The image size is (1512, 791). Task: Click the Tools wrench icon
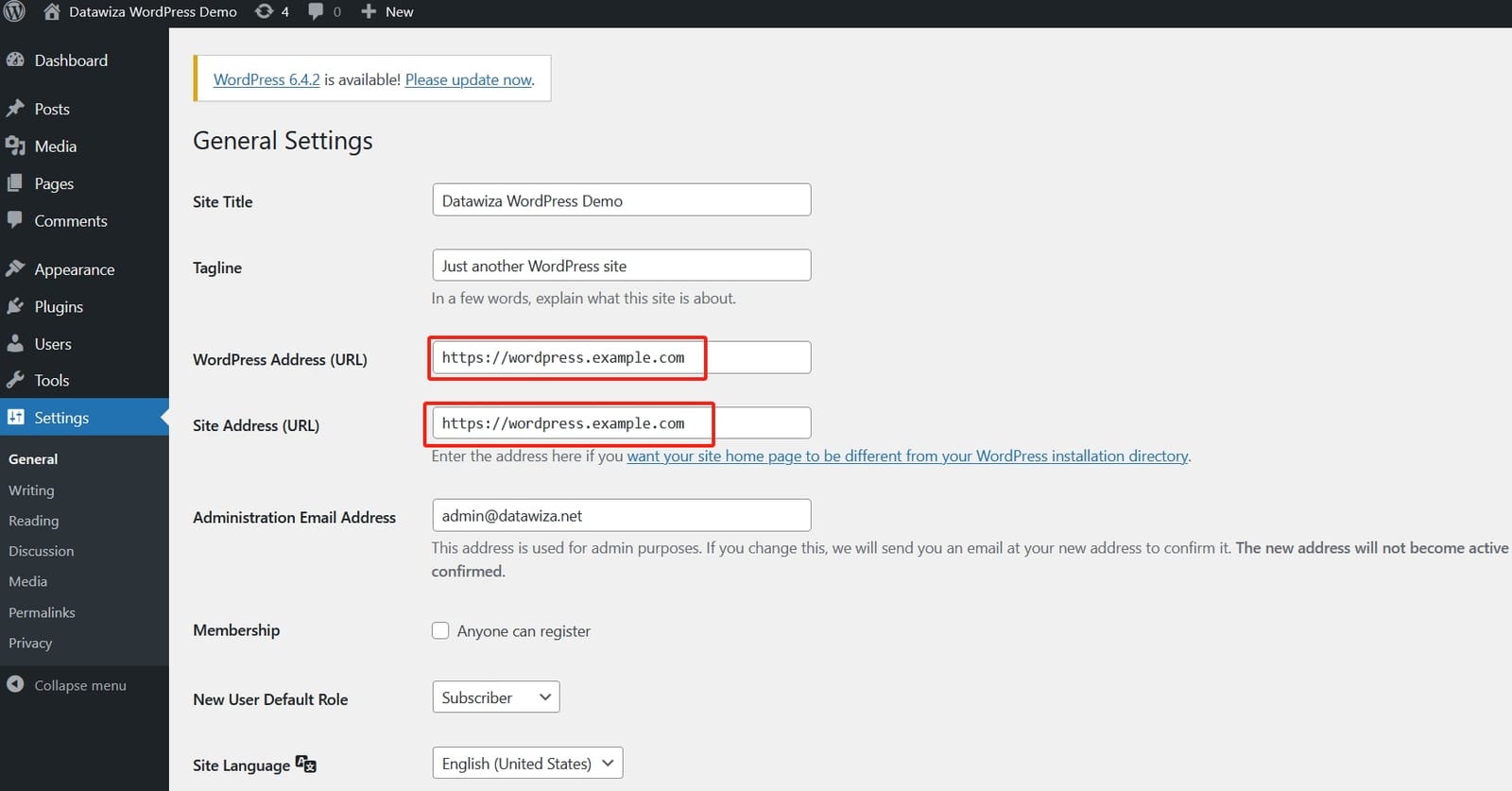tap(15, 380)
